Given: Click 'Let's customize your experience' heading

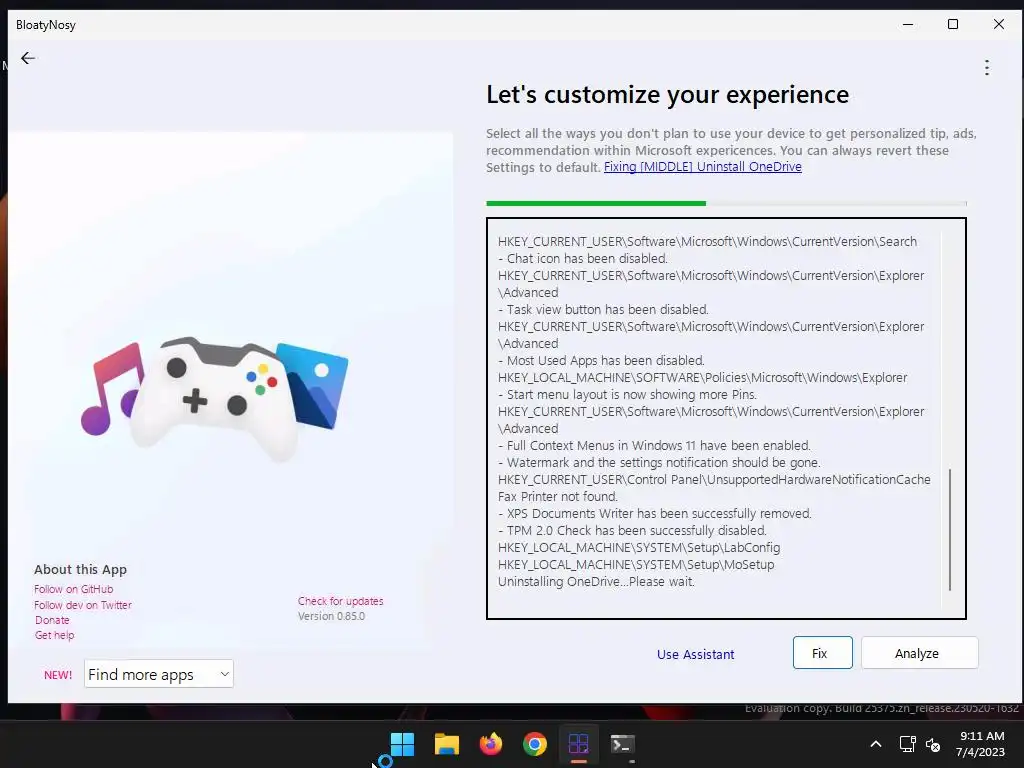Looking at the screenshot, I should pos(667,95).
